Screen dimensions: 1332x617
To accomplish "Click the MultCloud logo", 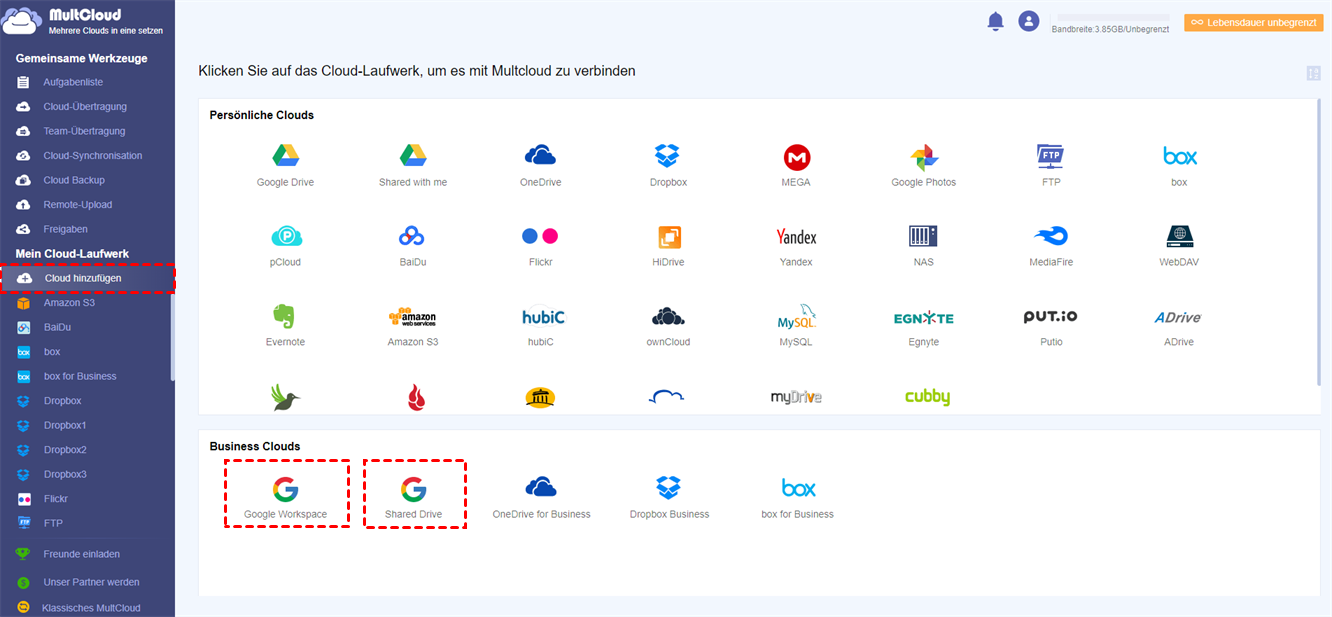I will (84, 22).
